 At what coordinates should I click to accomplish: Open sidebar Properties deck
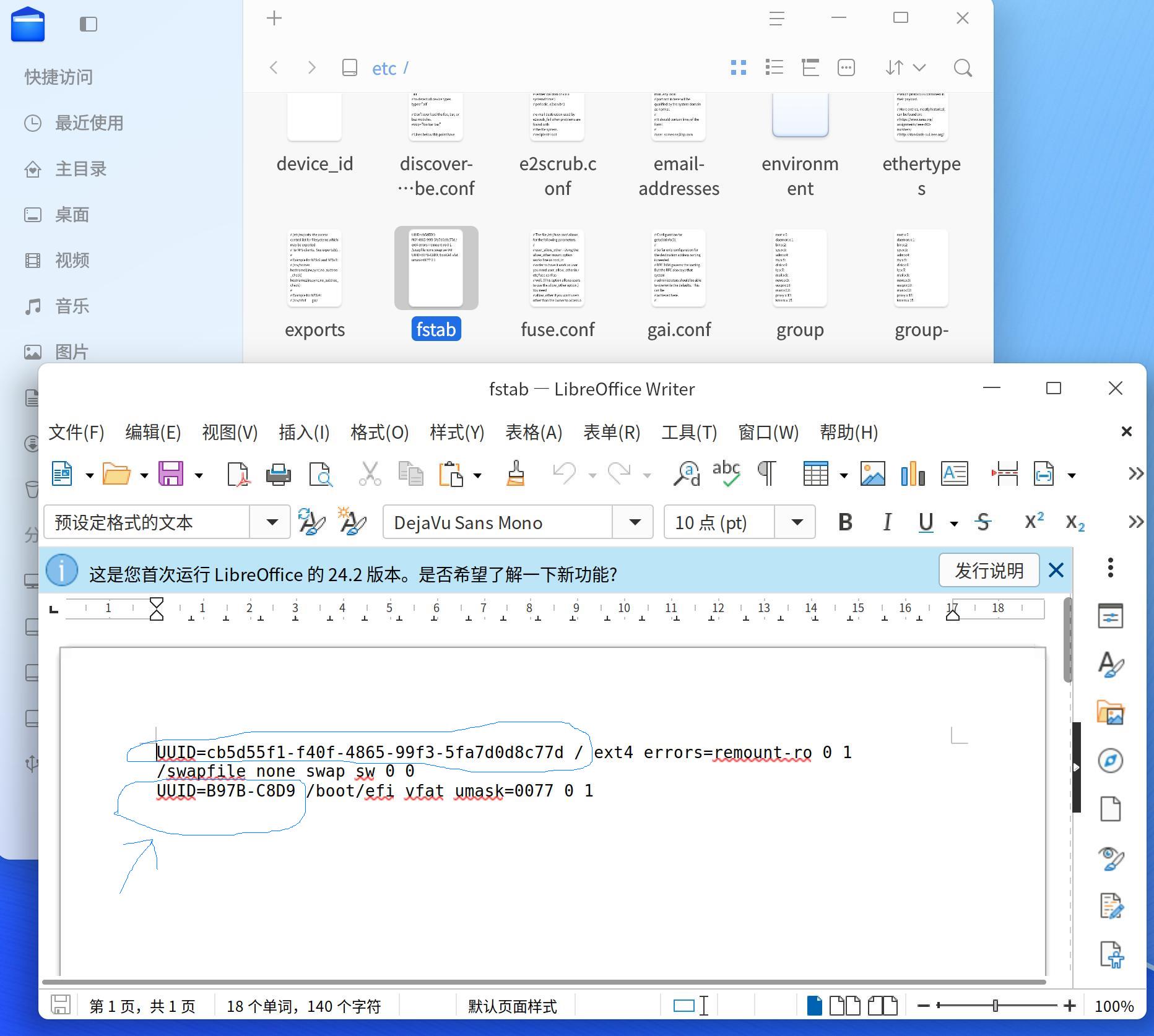(x=1111, y=616)
